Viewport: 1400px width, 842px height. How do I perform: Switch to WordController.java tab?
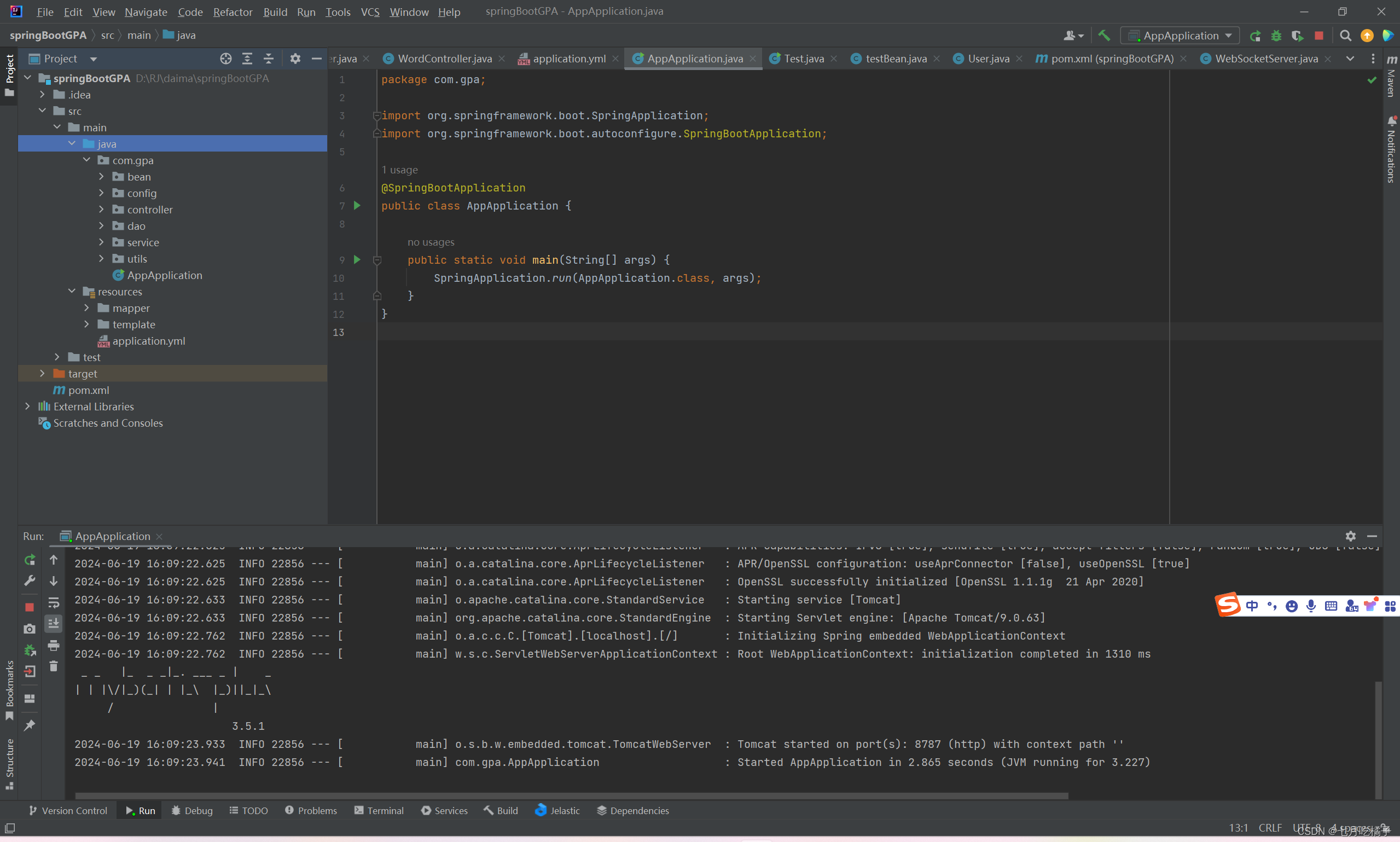[x=444, y=59]
